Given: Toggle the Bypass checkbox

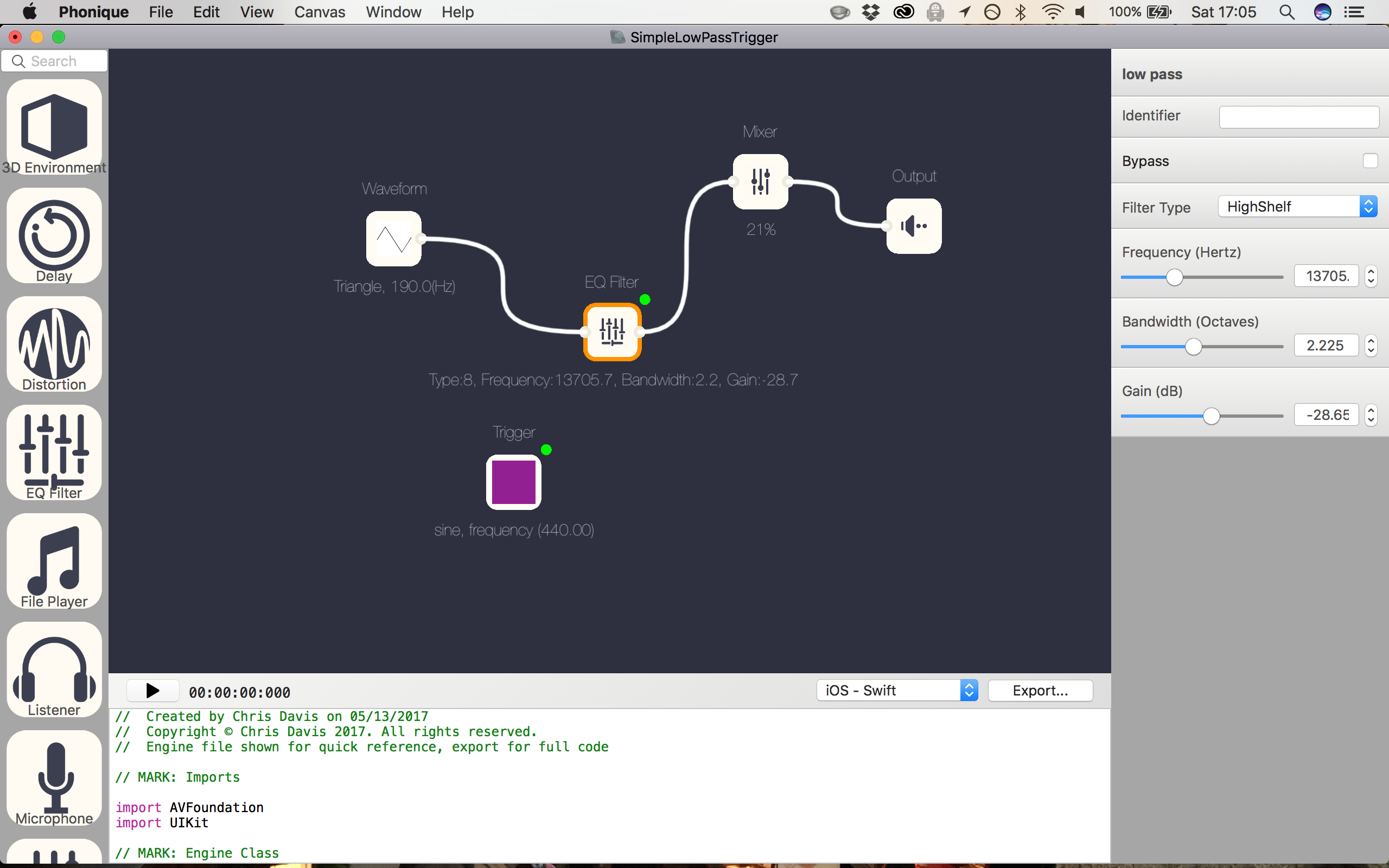Looking at the screenshot, I should [x=1369, y=161].
